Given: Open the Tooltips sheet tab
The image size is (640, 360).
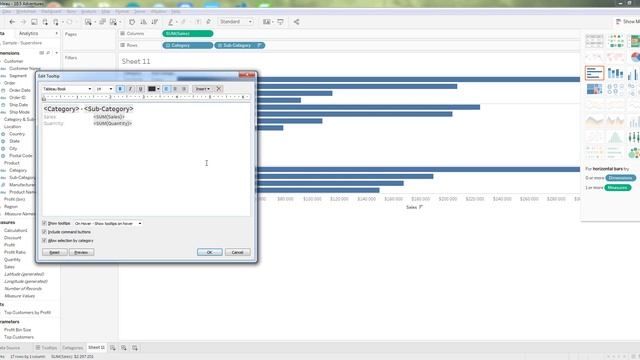Looking at the screenshot, I should click(x=46, y=348).
